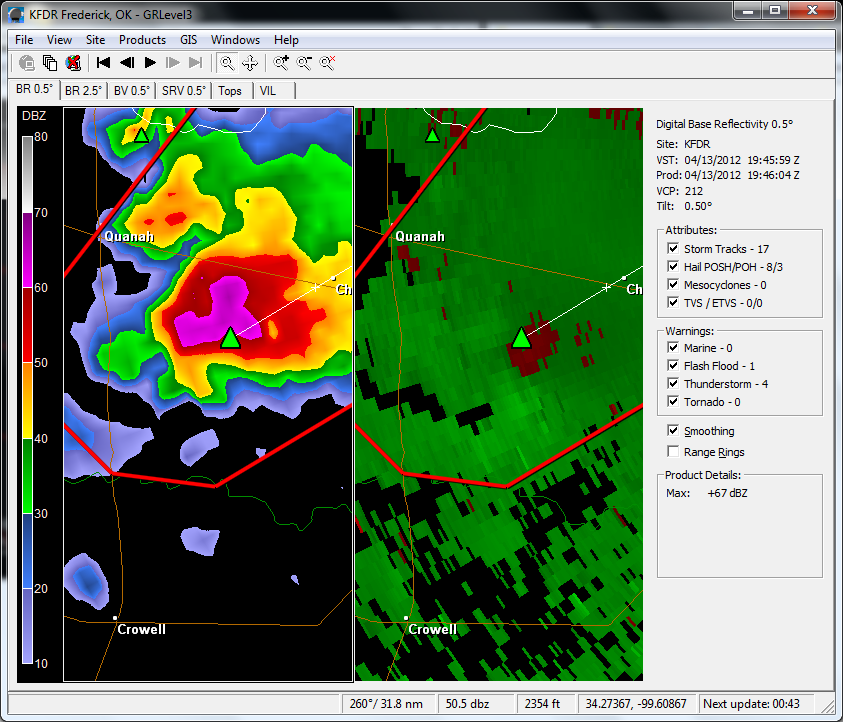Image resolution: width=843 pixels, height=722 pixels.
Task: Click the 2354 ft status bar field
Action: tap(546, 704)
